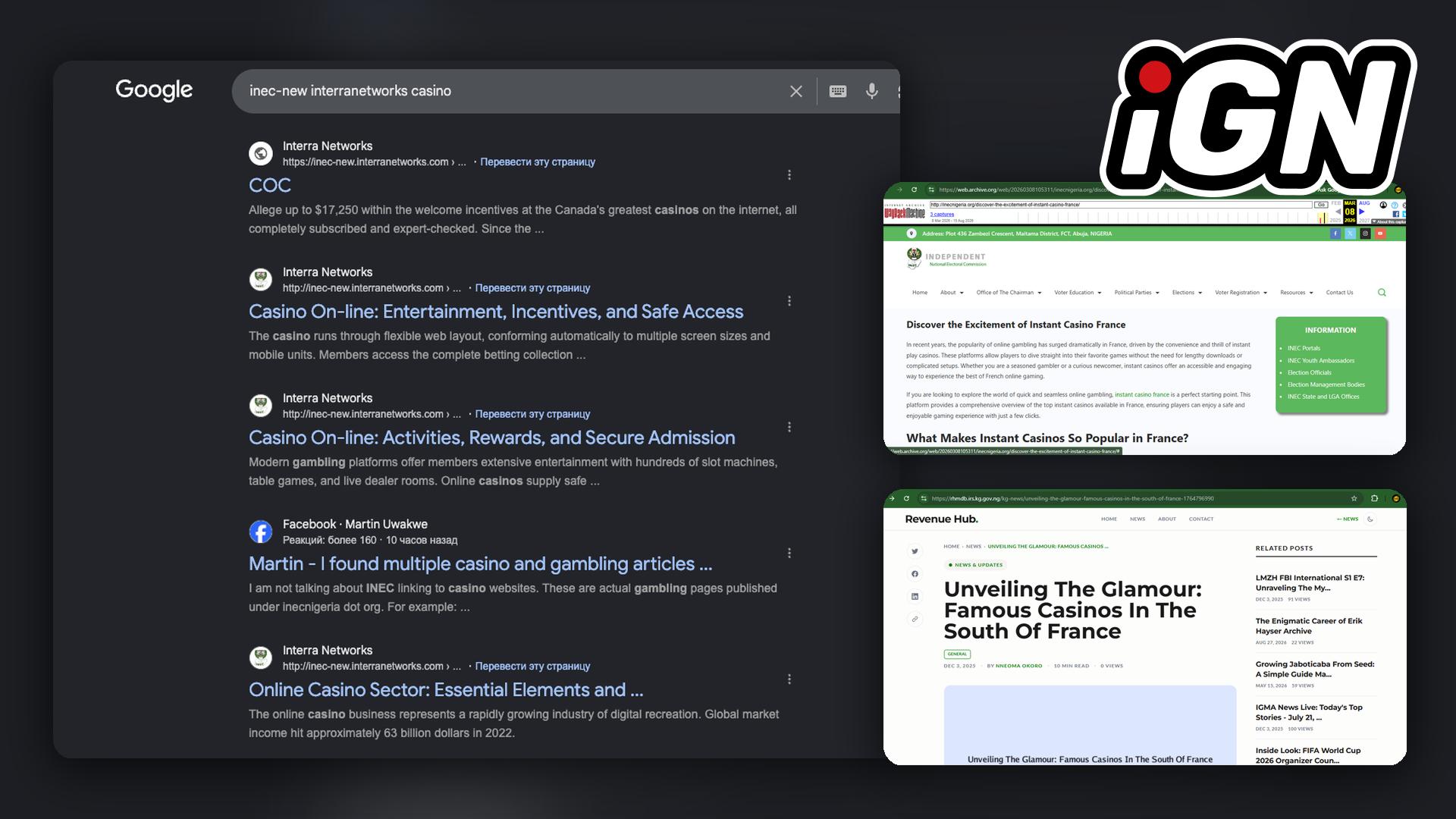Viewport: 1456px width, 819px height.
Task: Open 'Online Casino Sector: Essential Elements' result
Action: (446, 689)
